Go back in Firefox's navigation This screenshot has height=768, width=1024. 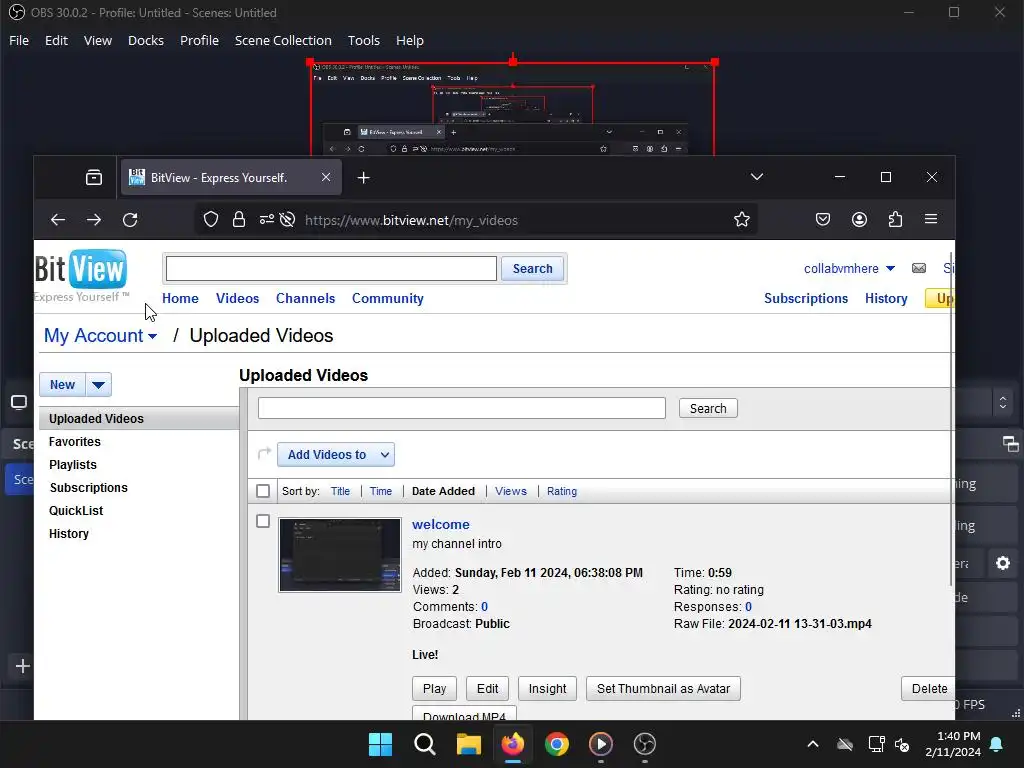point(58,220)
